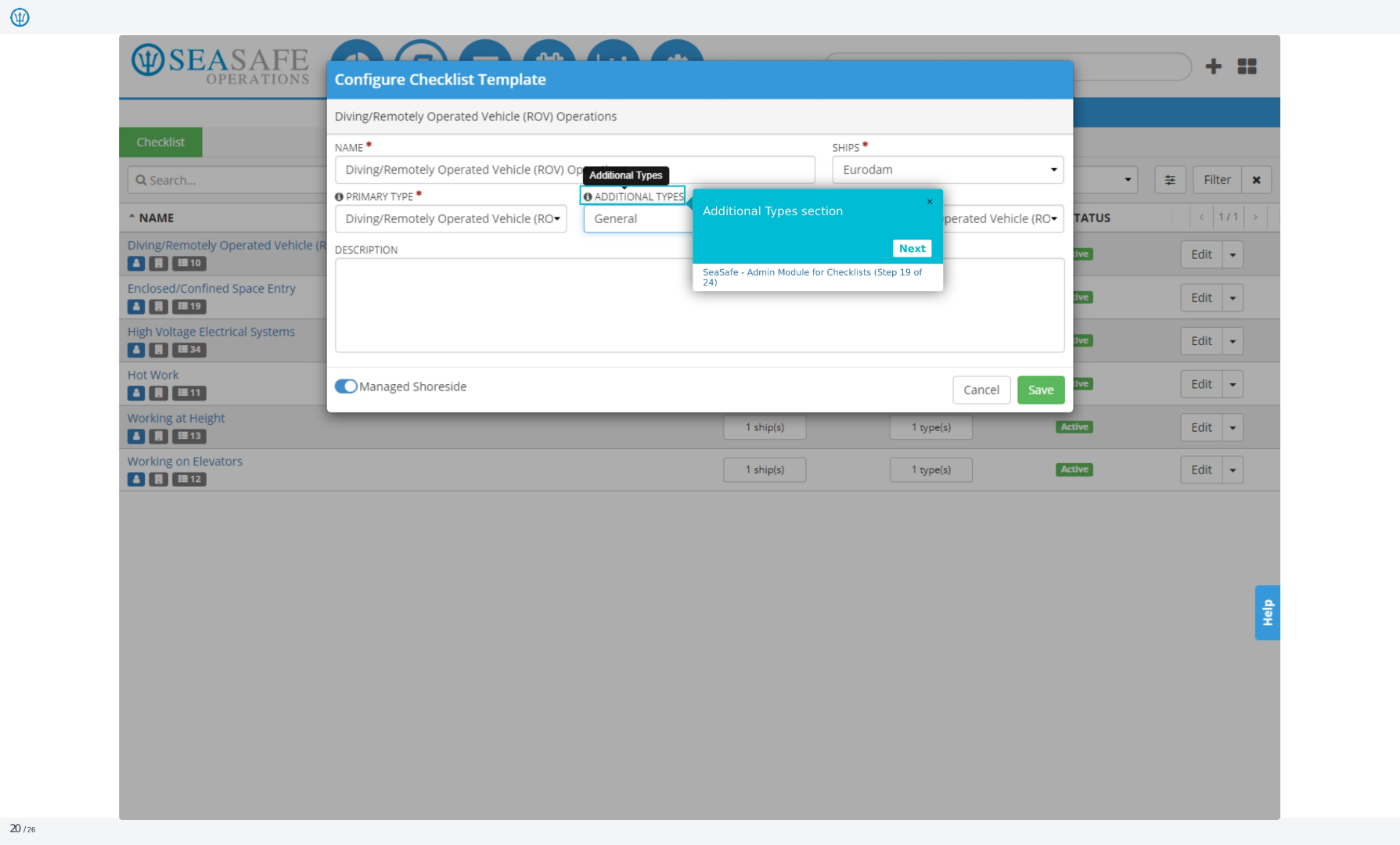Viewport: 1400px width, 845px height.
Task: Click the building icon under Diving/Remotely Operated Vehicle
Action: point(158,264)
